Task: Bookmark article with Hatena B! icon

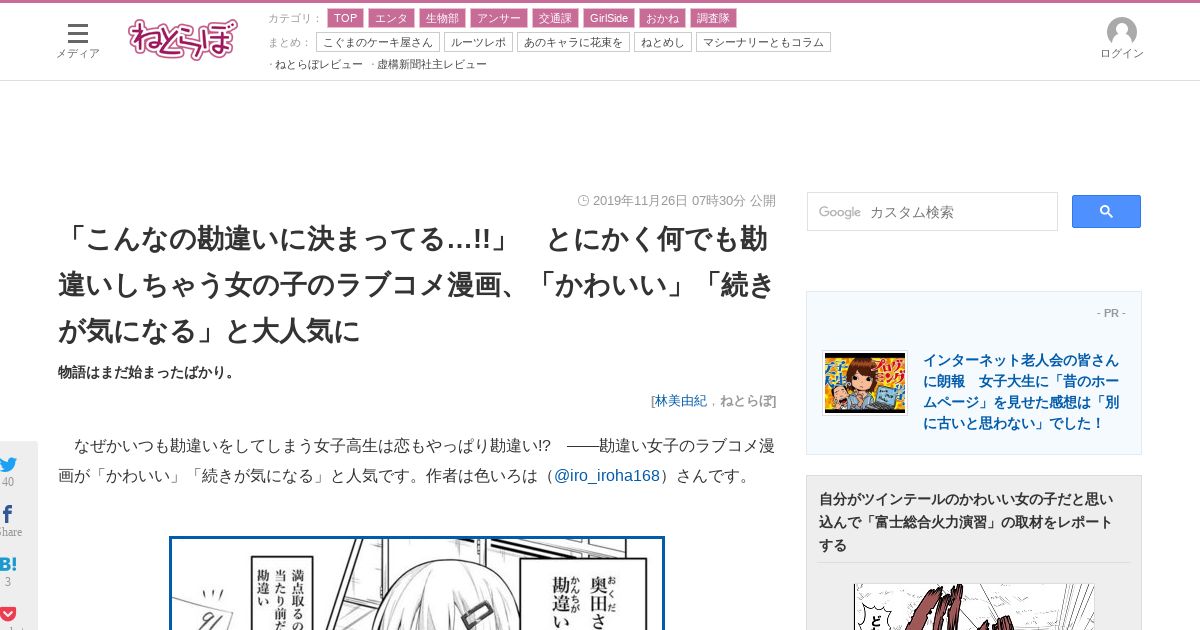Action: [8, 564]
